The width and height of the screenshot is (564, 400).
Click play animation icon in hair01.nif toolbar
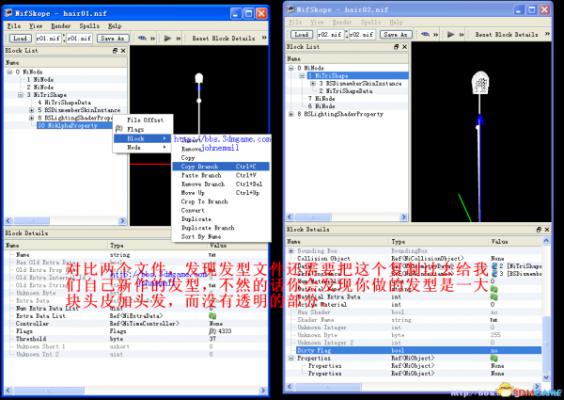(x=167, y=38)
